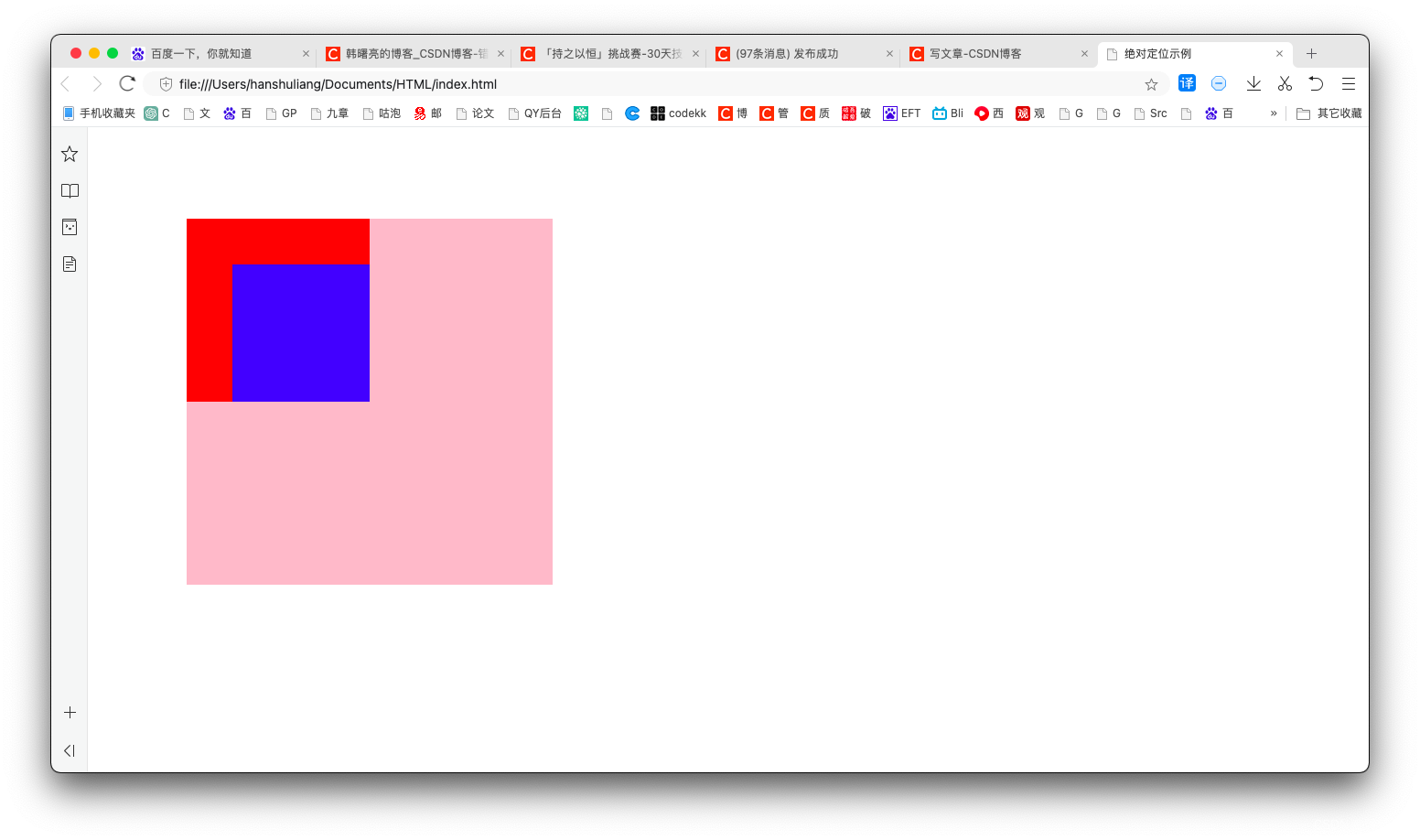Open the 九章 bookmark
The height and width of the screenshot is (840, 1420).
coord(329,113)
